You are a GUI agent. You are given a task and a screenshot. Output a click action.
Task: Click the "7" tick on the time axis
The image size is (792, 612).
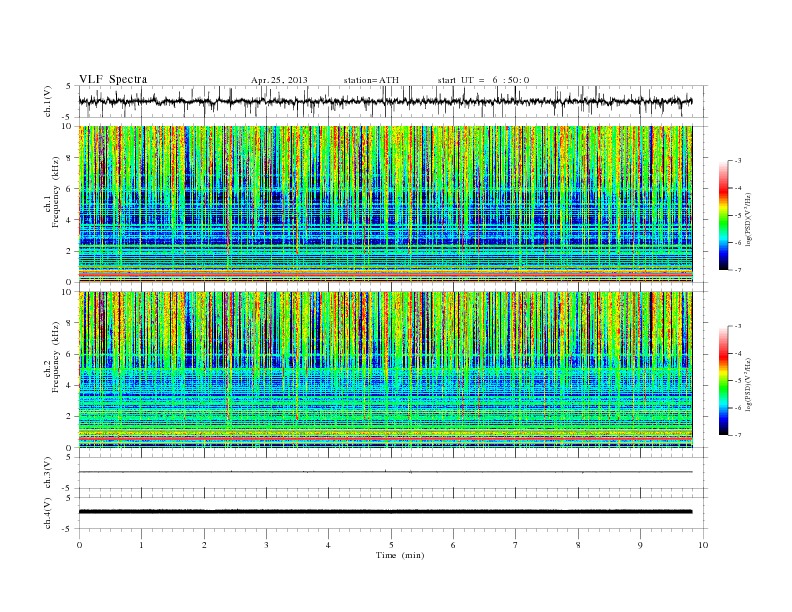(x=516, y=545)
